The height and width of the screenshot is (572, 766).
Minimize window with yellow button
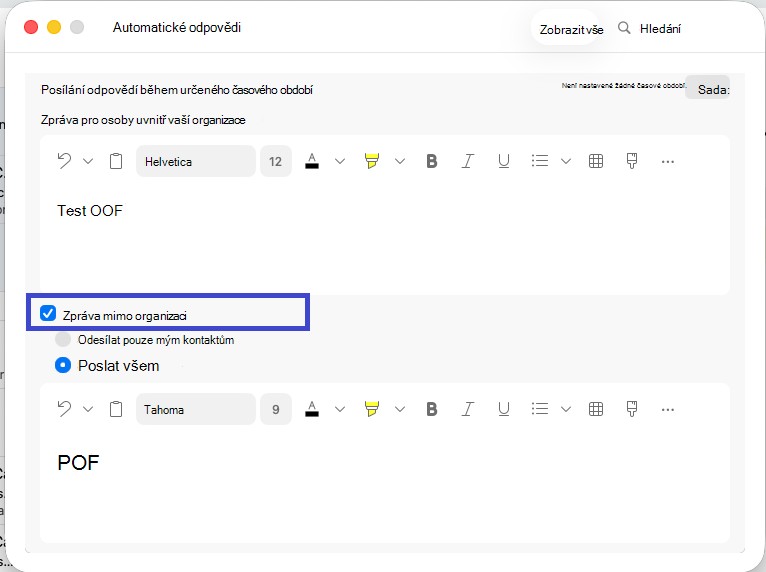[x=54, y=27]
